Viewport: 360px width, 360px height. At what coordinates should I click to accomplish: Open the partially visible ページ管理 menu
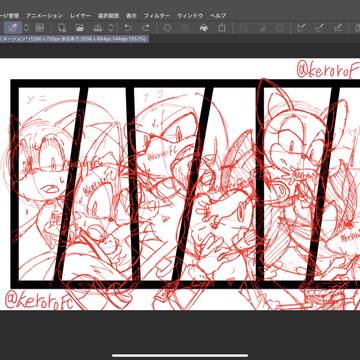pyautogui.click(x=9, y=16)
